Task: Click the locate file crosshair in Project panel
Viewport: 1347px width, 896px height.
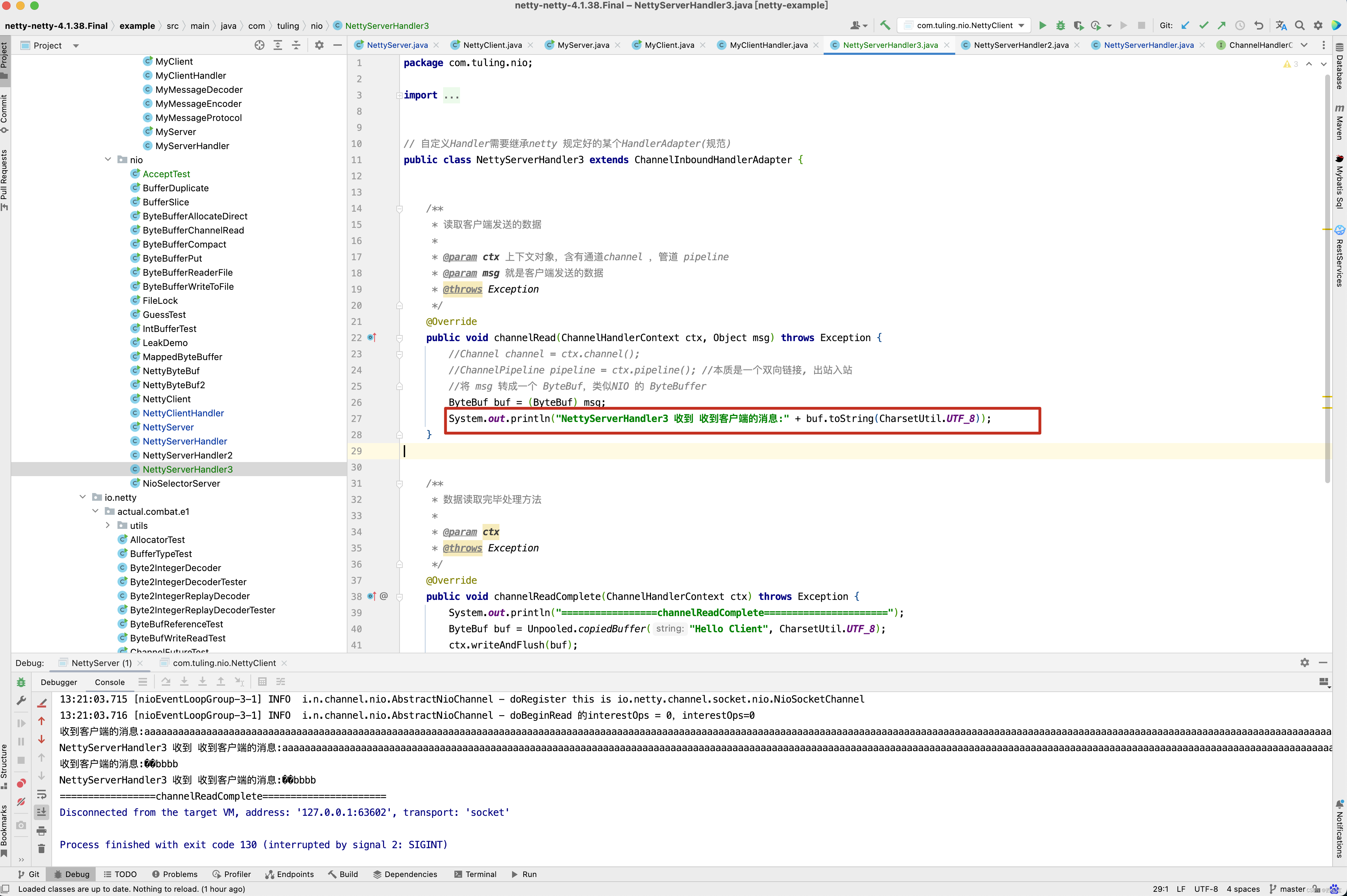Action: [x=260, y=45]
